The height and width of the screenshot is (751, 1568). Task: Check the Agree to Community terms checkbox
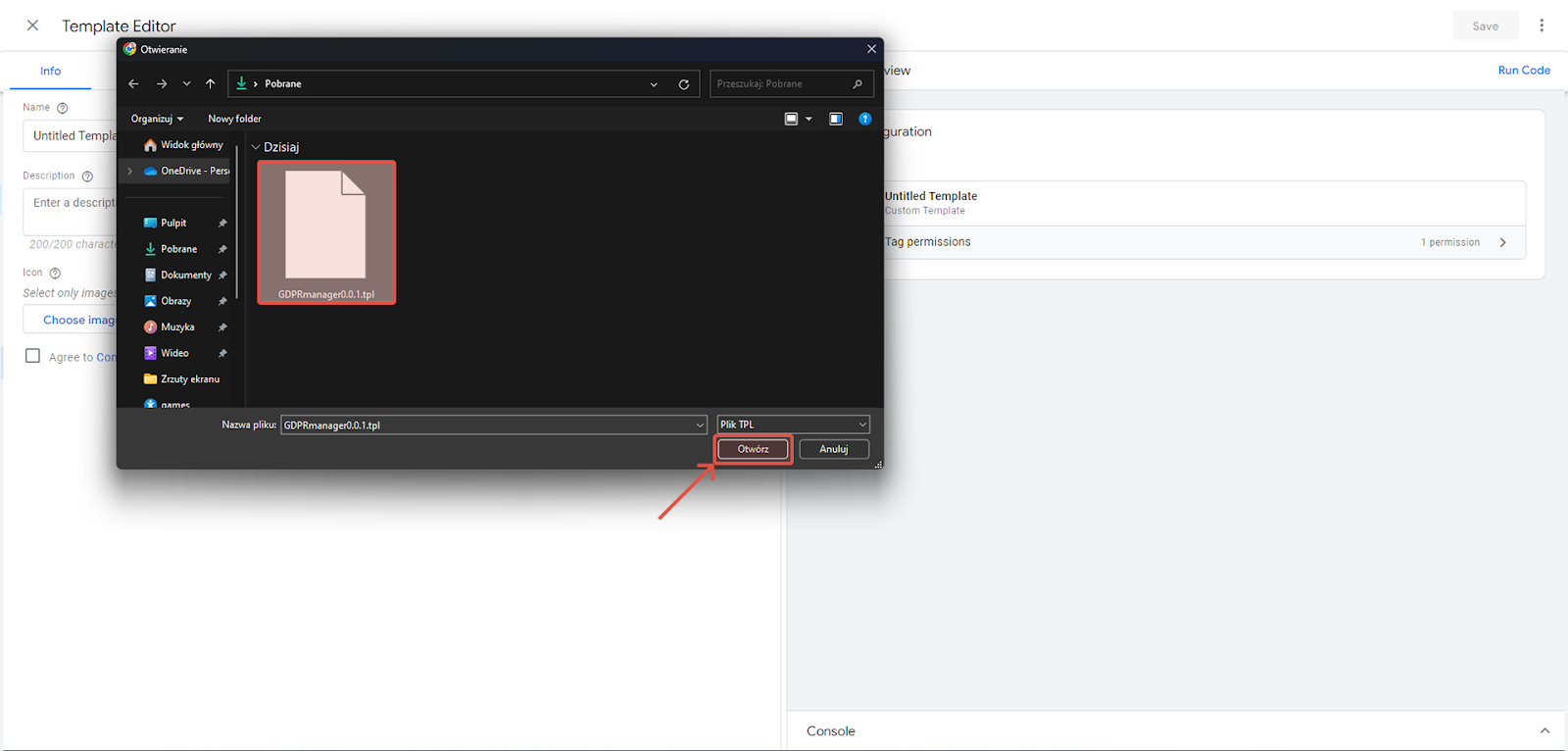(x=33, y=356)
